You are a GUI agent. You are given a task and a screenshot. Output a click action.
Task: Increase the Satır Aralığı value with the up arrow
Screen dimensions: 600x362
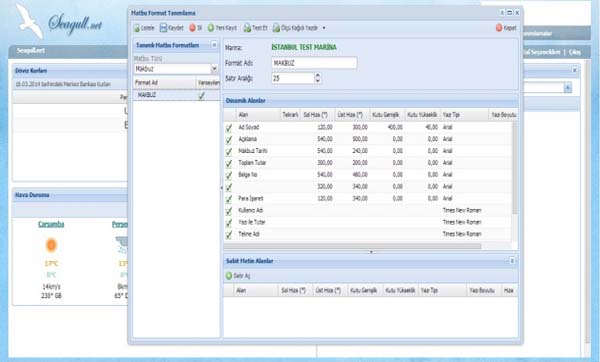(318, 76)
